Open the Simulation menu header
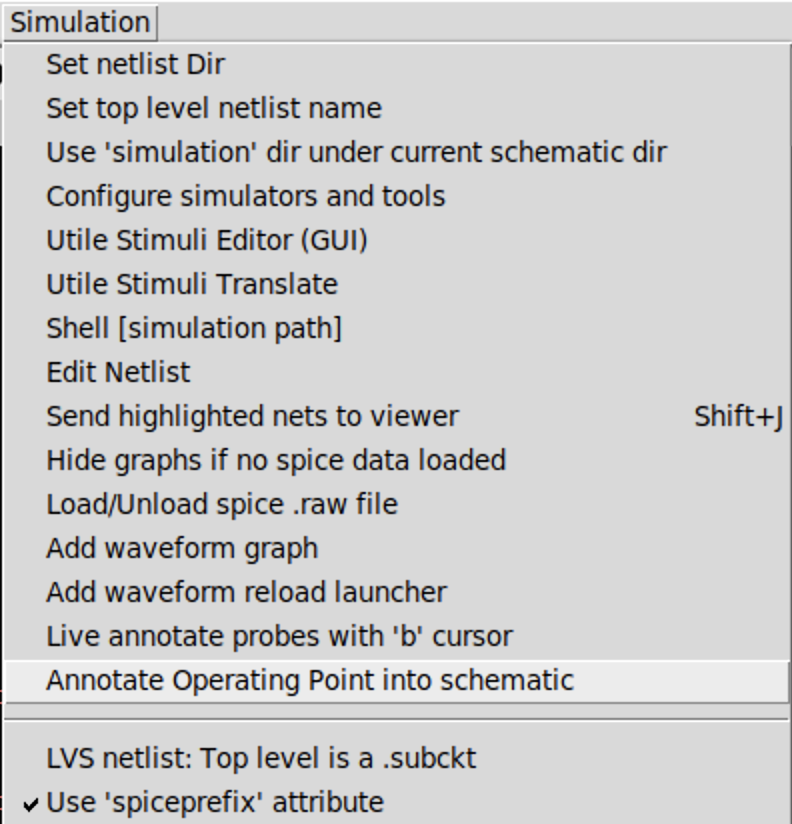This screenshot has height=824, width=792. (x=80, y=23)
